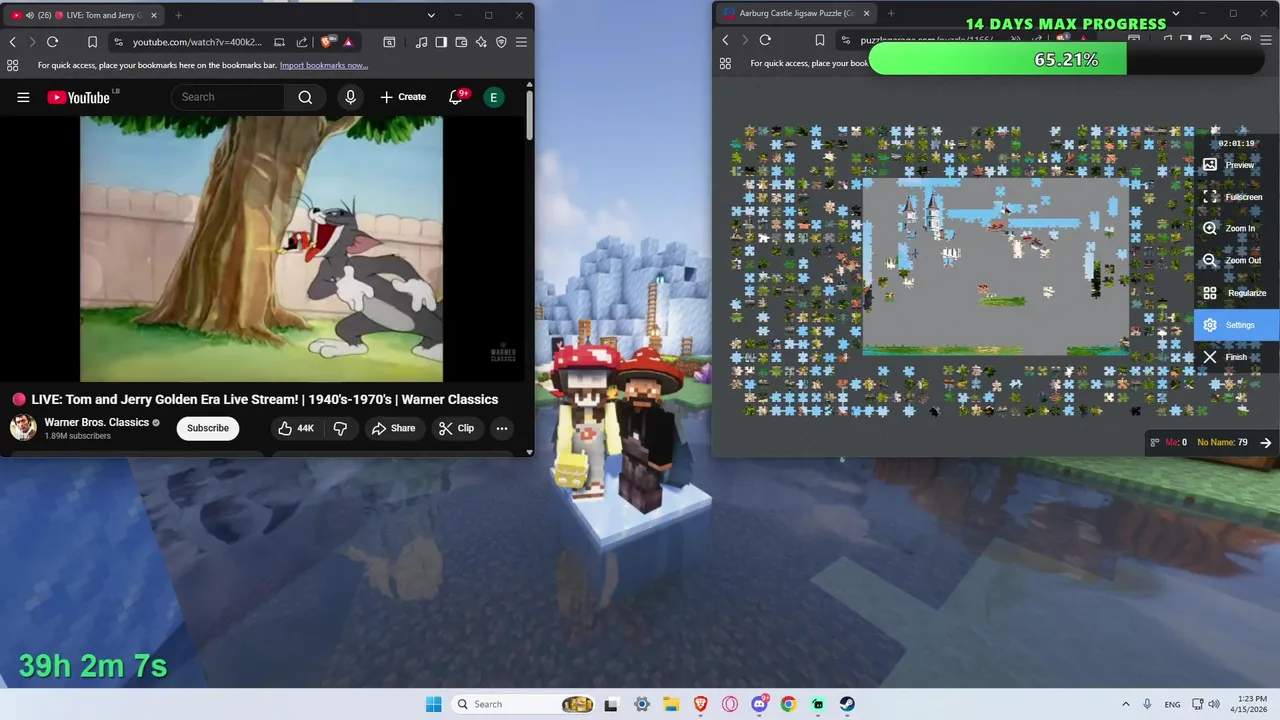The width and height of the screenshot is (1280, 720).
Task: Open the Windows Start menu
Action: pyautogui.click(x=433, y=704)
